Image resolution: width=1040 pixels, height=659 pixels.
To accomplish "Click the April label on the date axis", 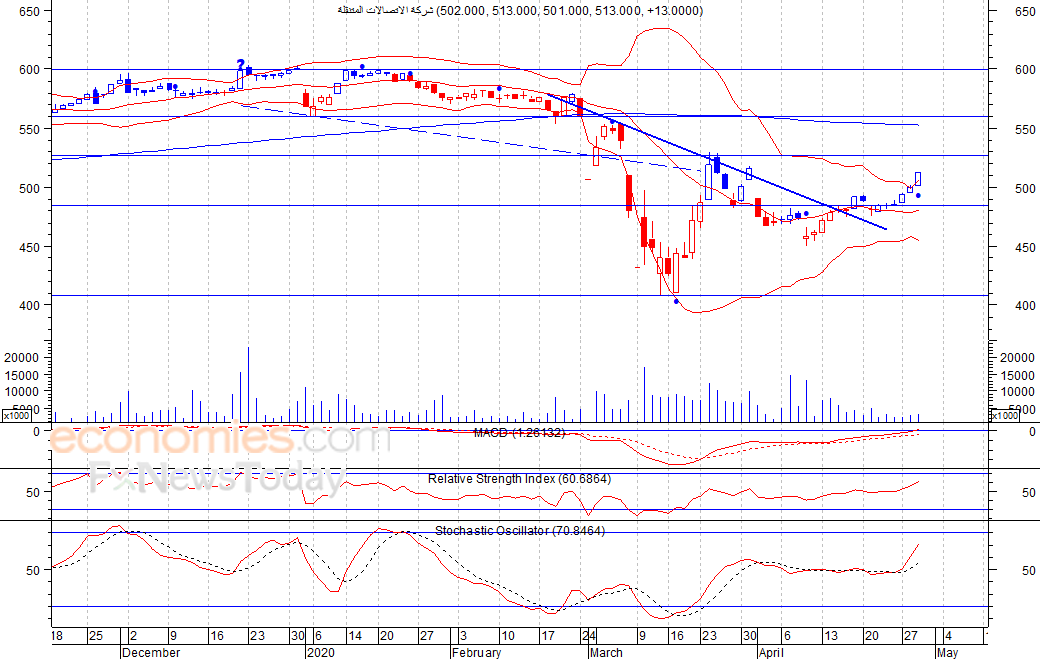I will pos(771,652).
